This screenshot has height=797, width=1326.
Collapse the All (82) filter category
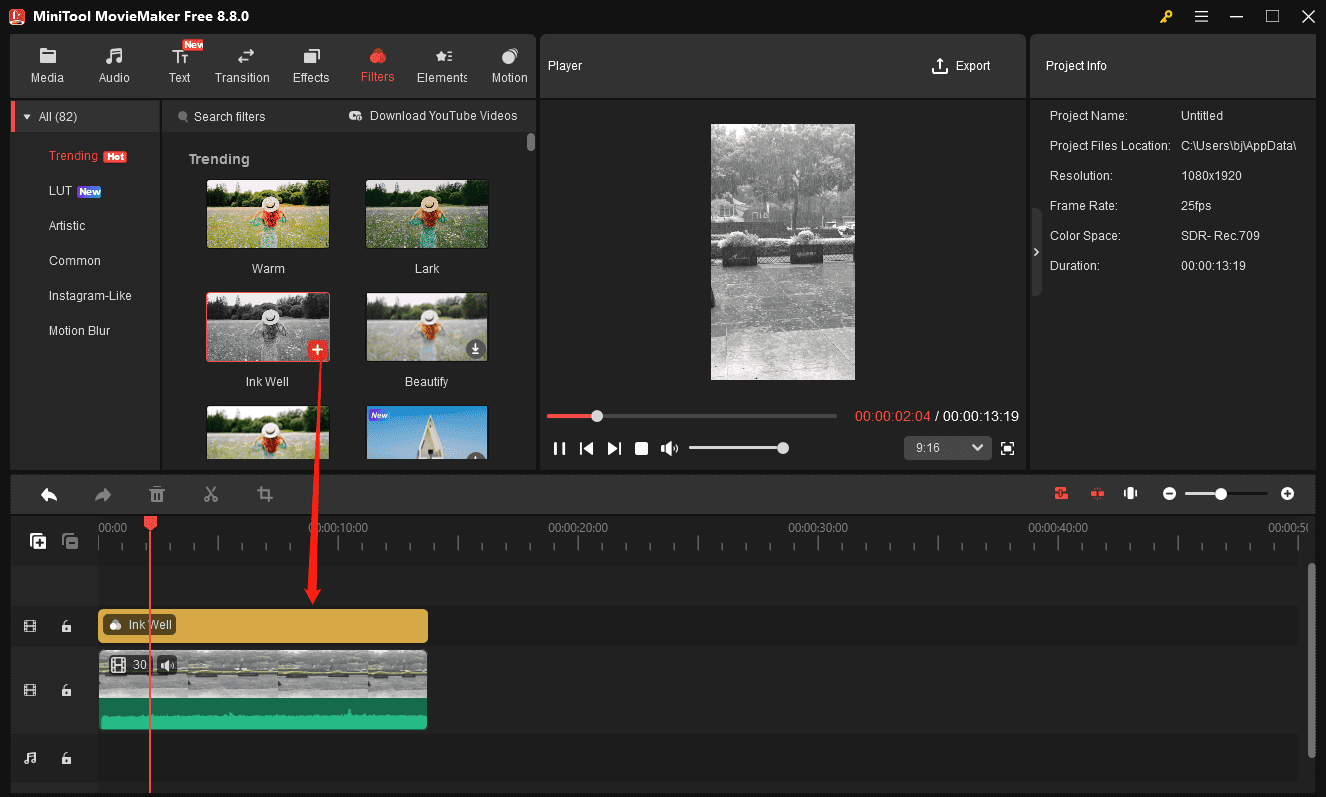pyautogui.click(x=27, y=117)
